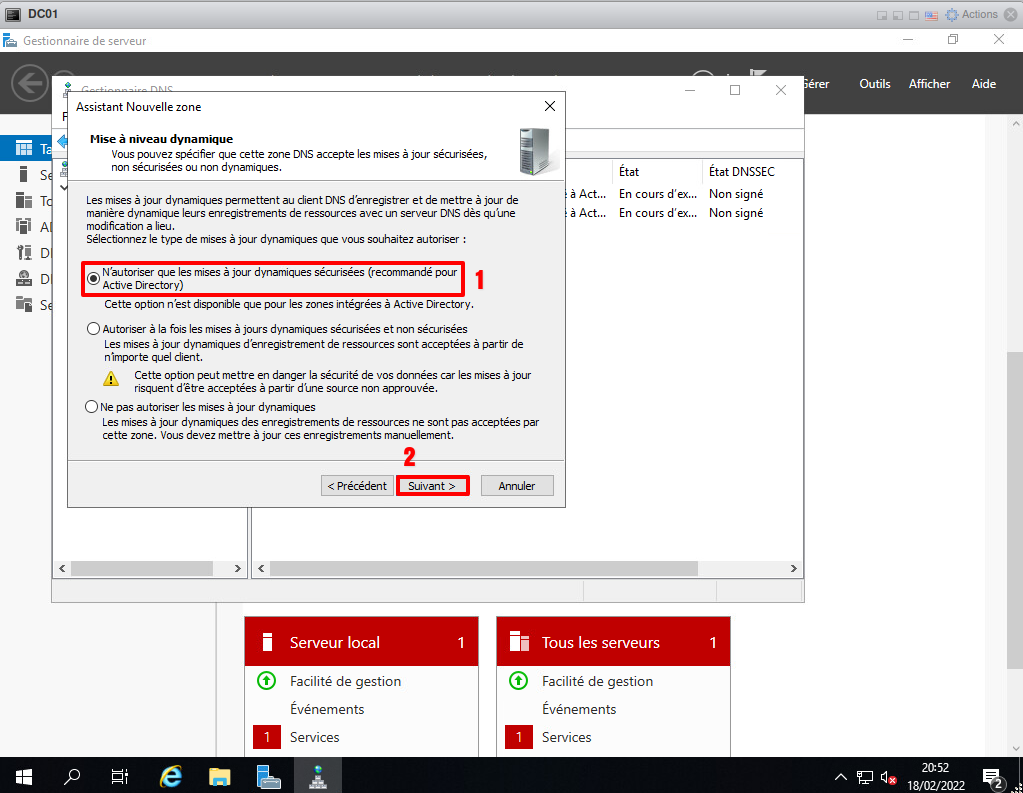Open the Afficher menu
Screen dimensions: 1023x793
[x=929, y=84]
